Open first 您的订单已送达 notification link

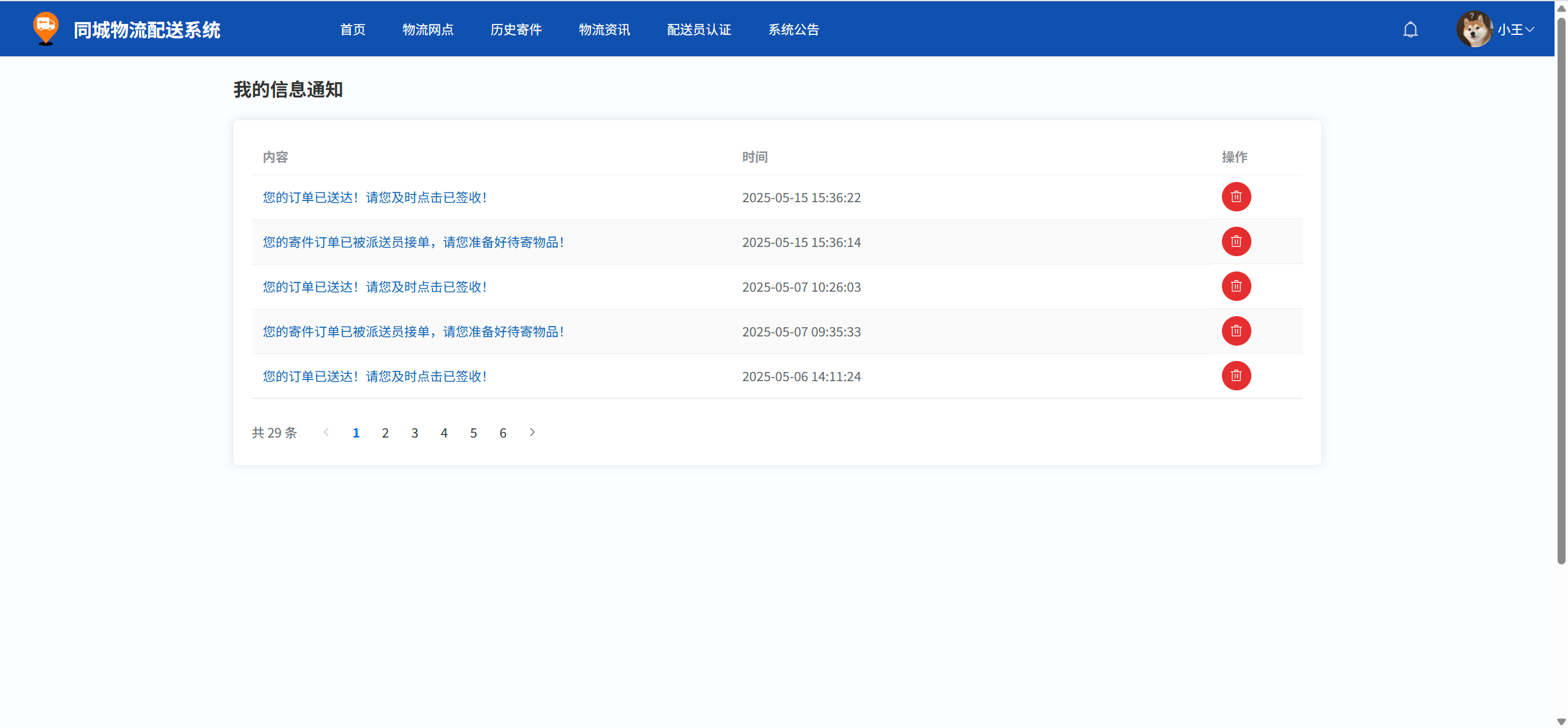375,197
